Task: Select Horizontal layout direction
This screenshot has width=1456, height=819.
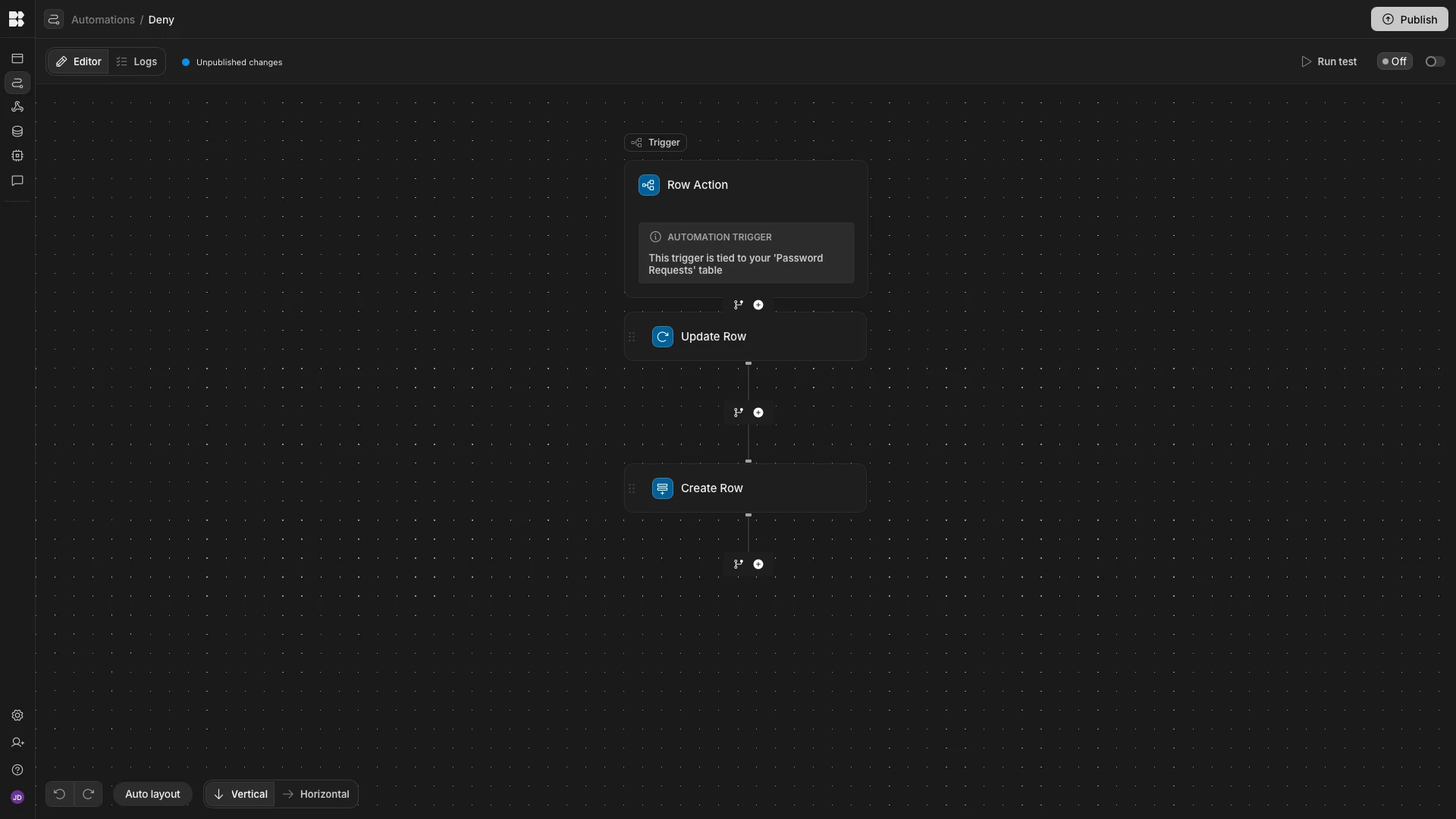Action: click(x=315, y=794)
